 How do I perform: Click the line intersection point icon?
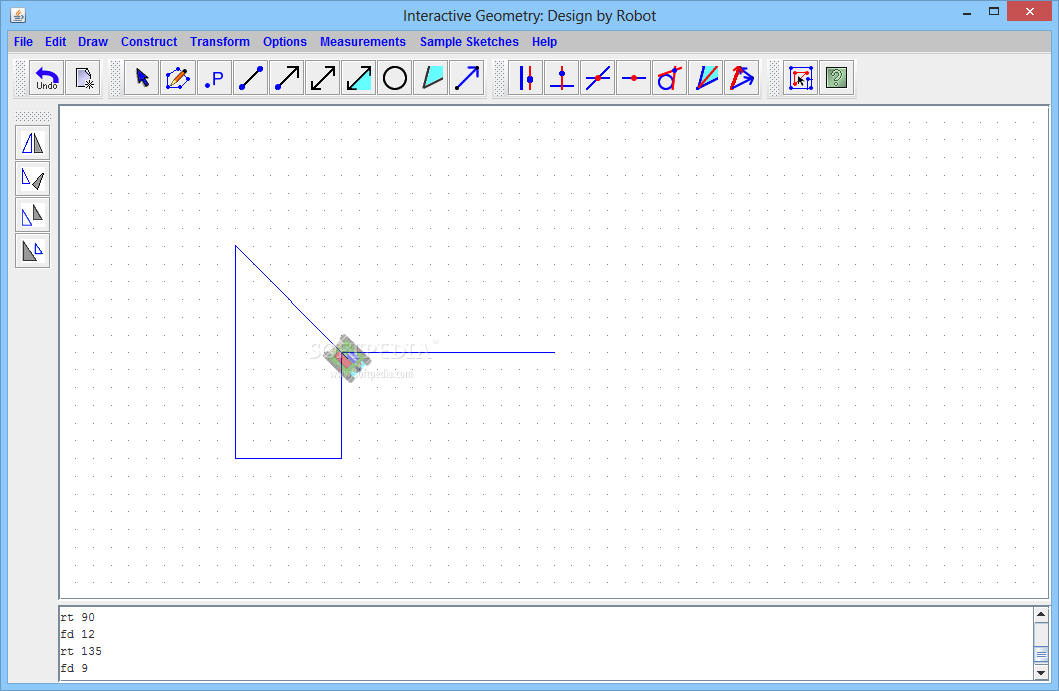[x=598, y=78]
